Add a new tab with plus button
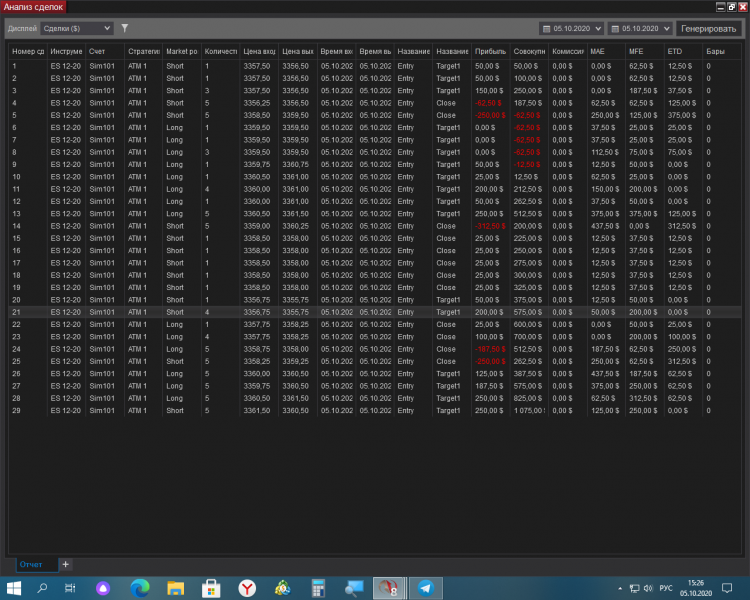Viewport: 750px width, 600px height. click(66, 564)
